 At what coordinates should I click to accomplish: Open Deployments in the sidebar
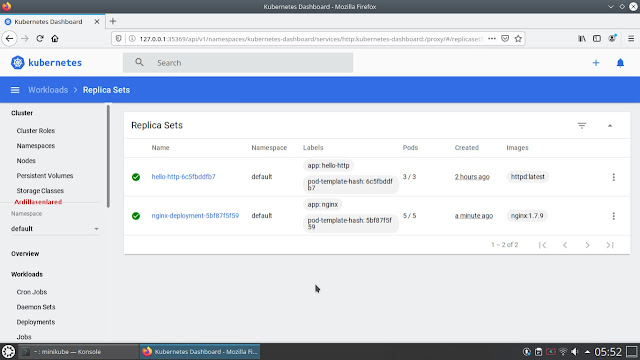[36, 322]
